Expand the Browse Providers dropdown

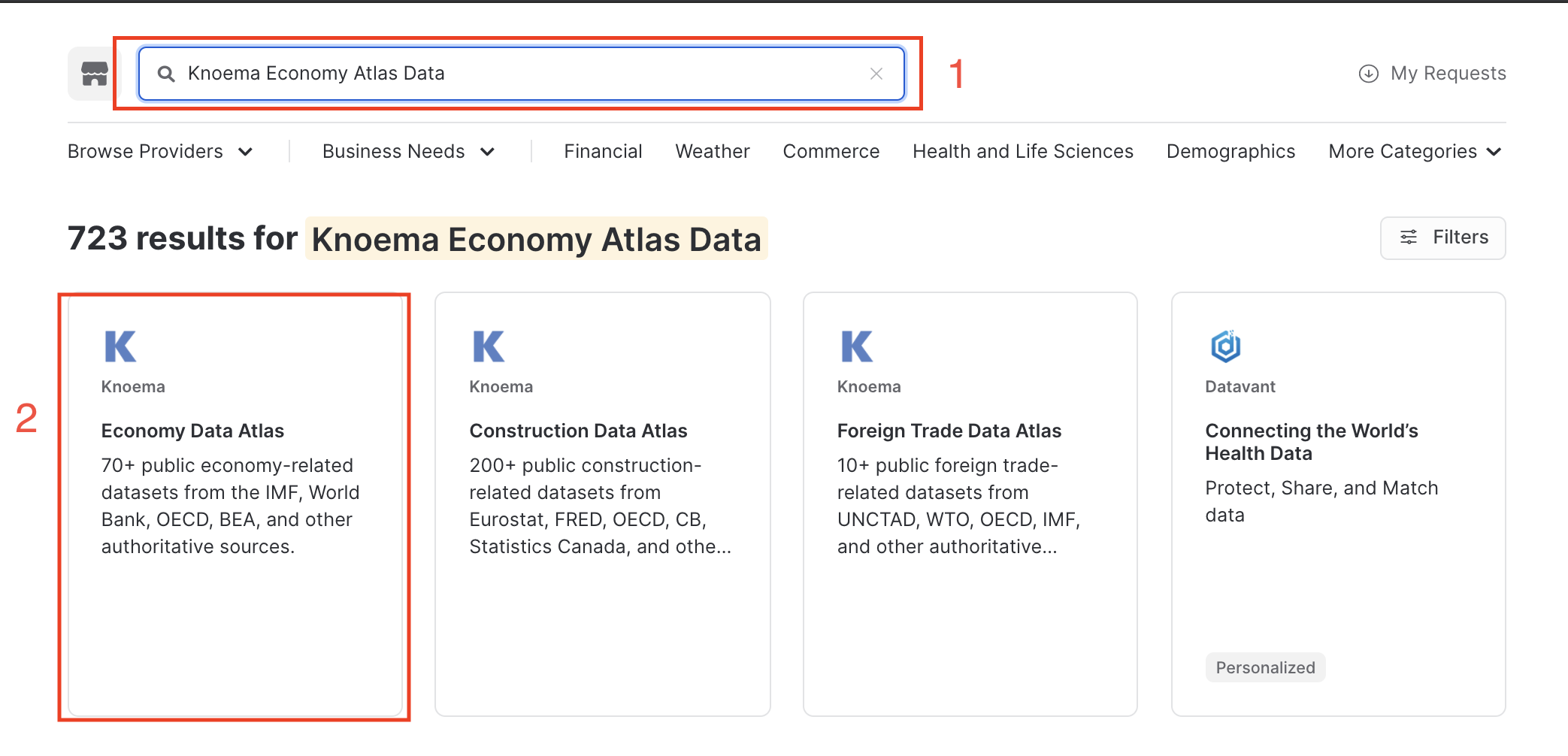tap(159, 152)
